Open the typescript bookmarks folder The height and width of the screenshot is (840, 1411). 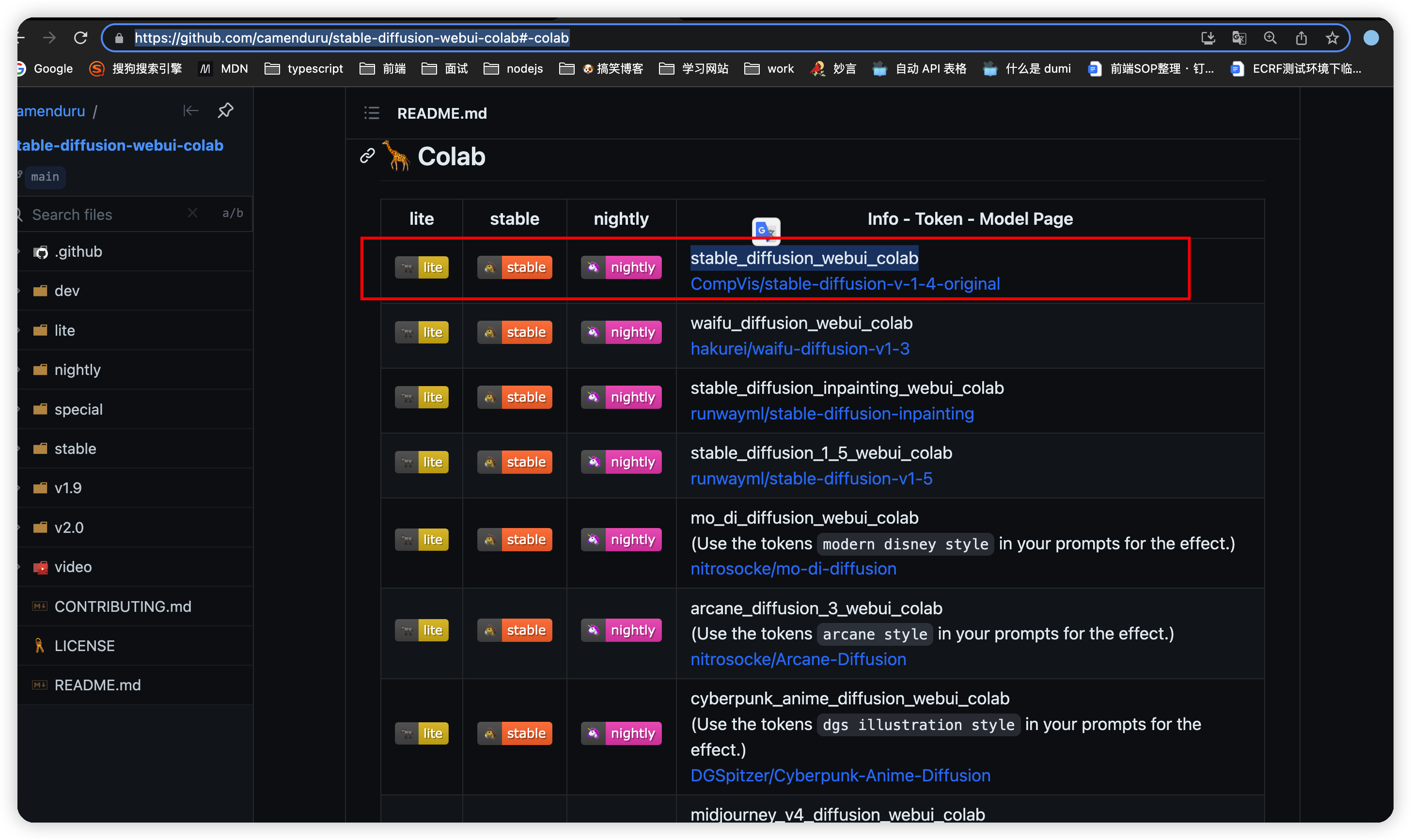(x=304, y=68)
